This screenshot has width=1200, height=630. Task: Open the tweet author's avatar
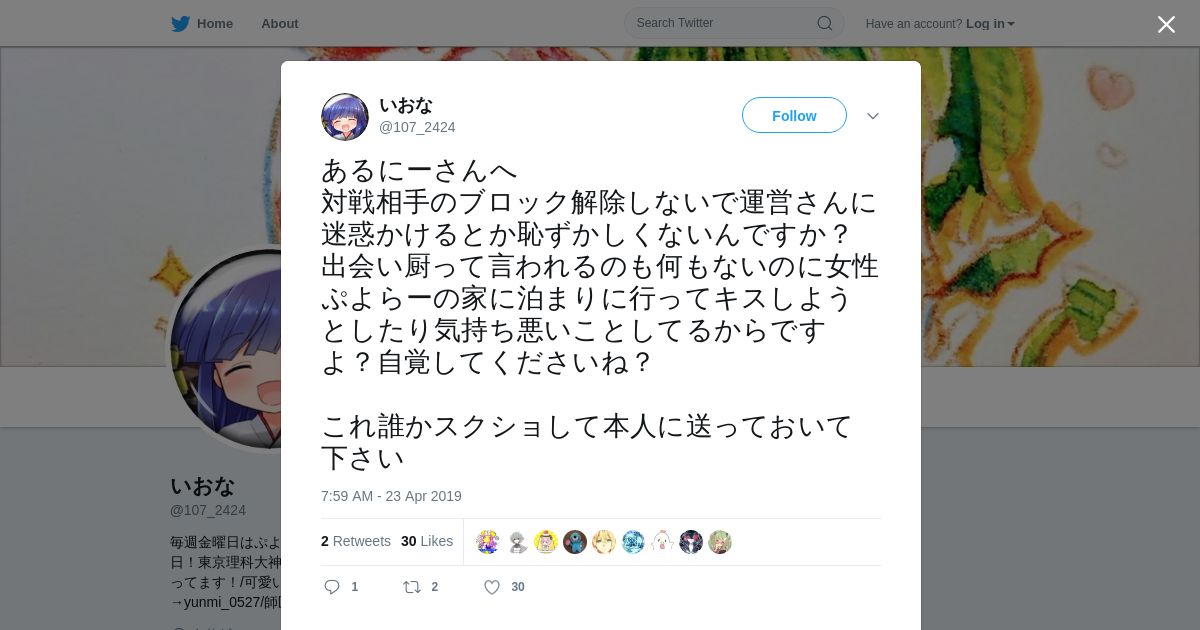tap(345, 117)
